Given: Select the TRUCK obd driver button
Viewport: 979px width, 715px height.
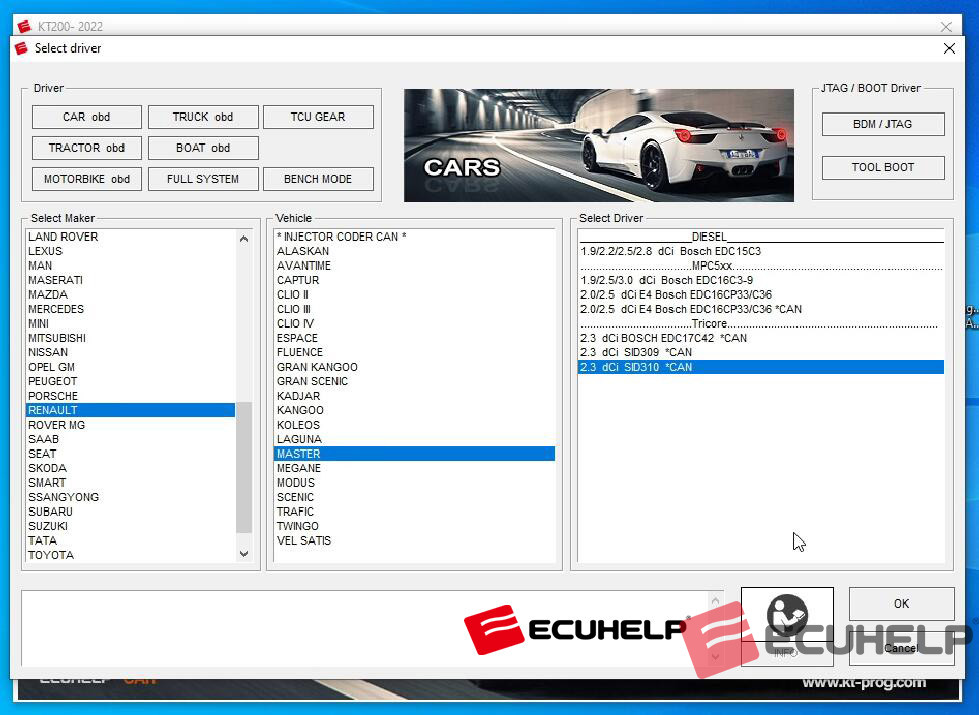Looking at the screenshot, I should pyautogui.click(x=203, y=117).
